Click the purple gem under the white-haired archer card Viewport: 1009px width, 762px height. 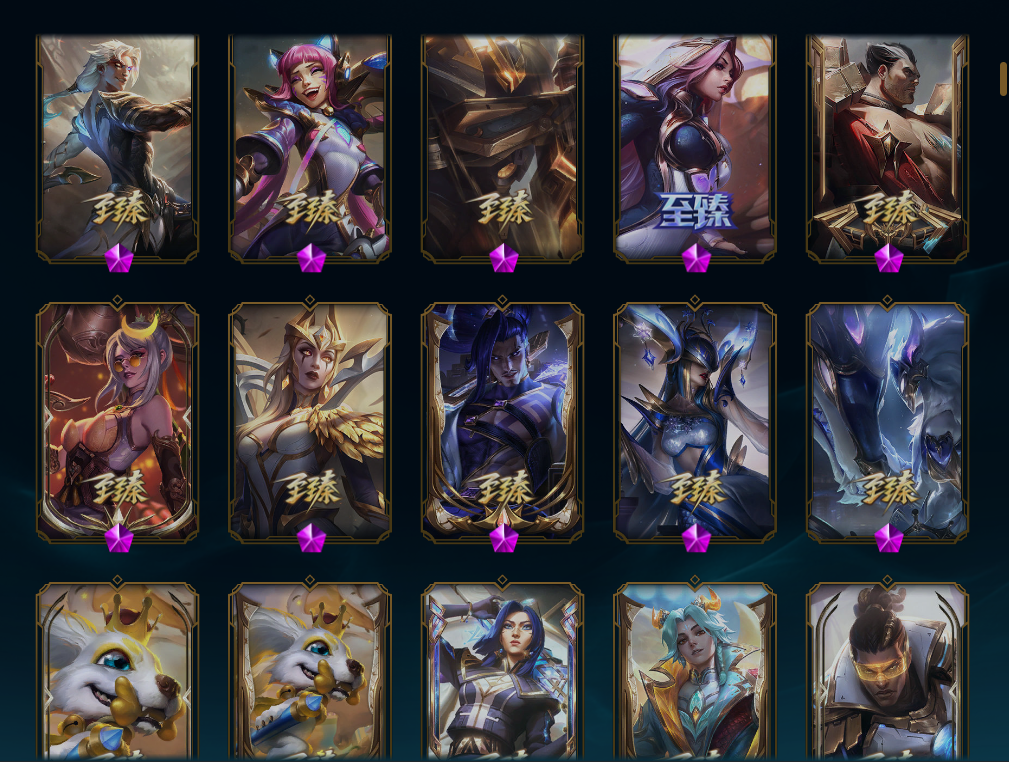[x=119, y=259]
